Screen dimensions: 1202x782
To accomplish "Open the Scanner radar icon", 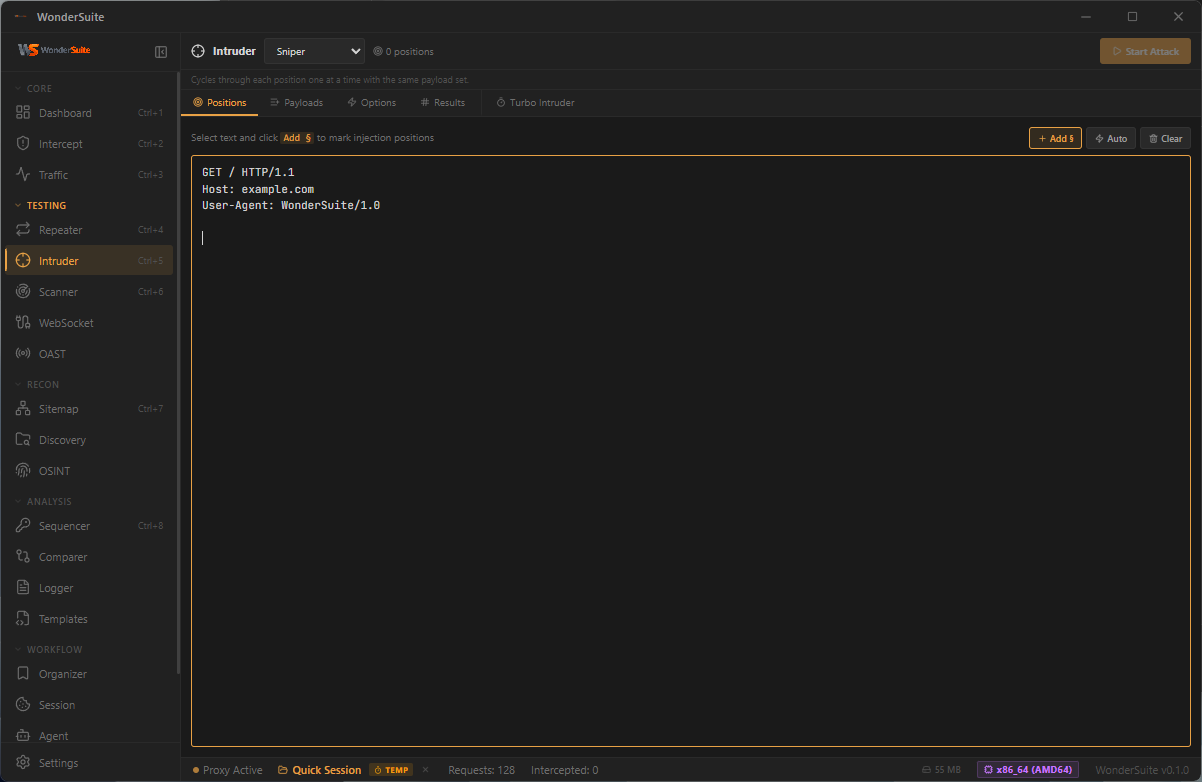I will point(23,292).
